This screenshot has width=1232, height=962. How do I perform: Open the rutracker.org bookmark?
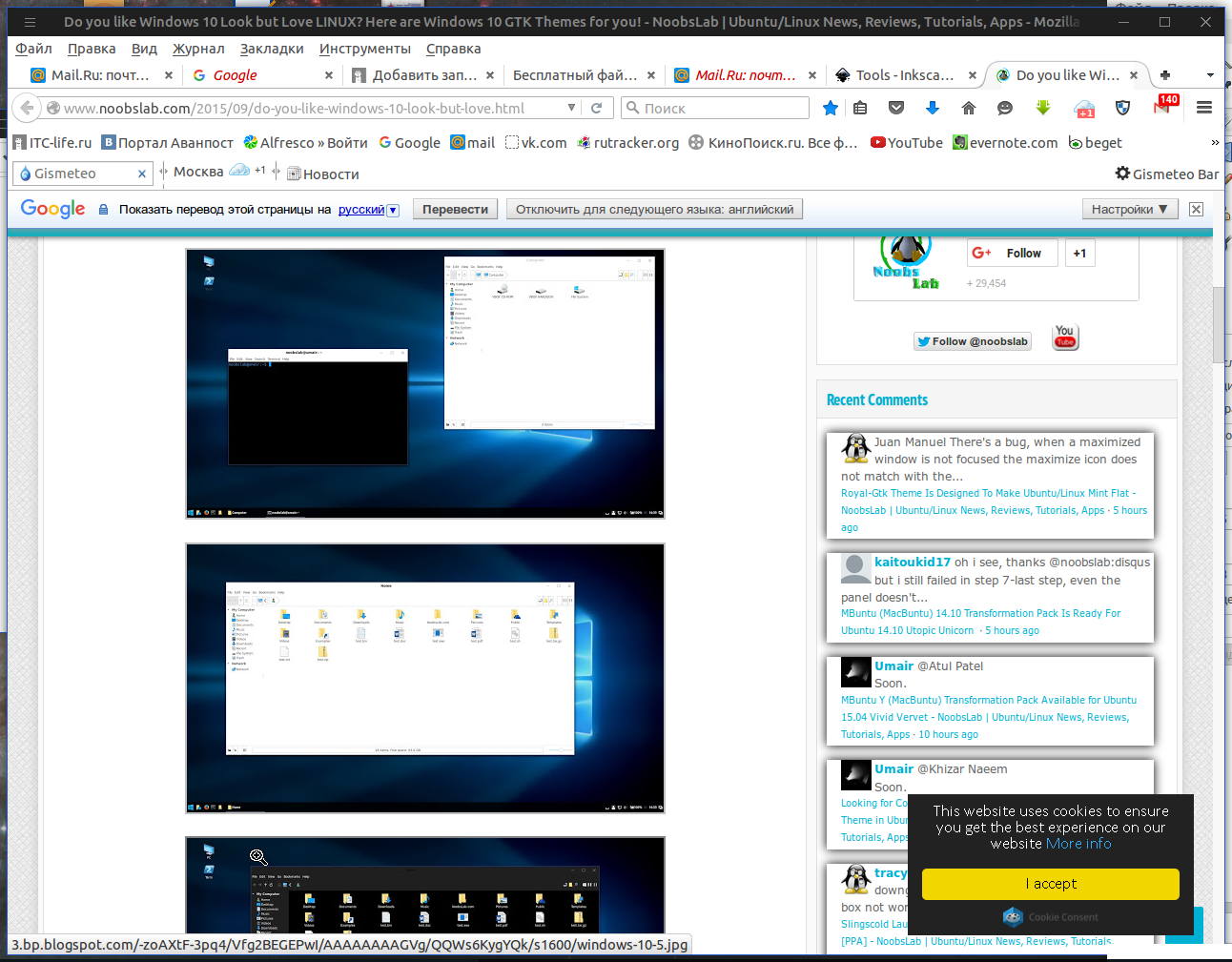pos(628,143)
